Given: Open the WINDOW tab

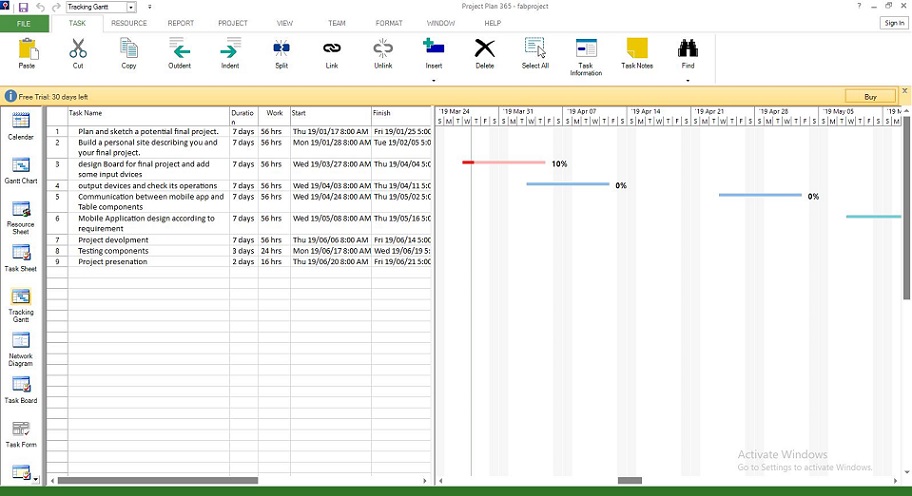Looking at the screenshot, I should click(x=441, y=23).
